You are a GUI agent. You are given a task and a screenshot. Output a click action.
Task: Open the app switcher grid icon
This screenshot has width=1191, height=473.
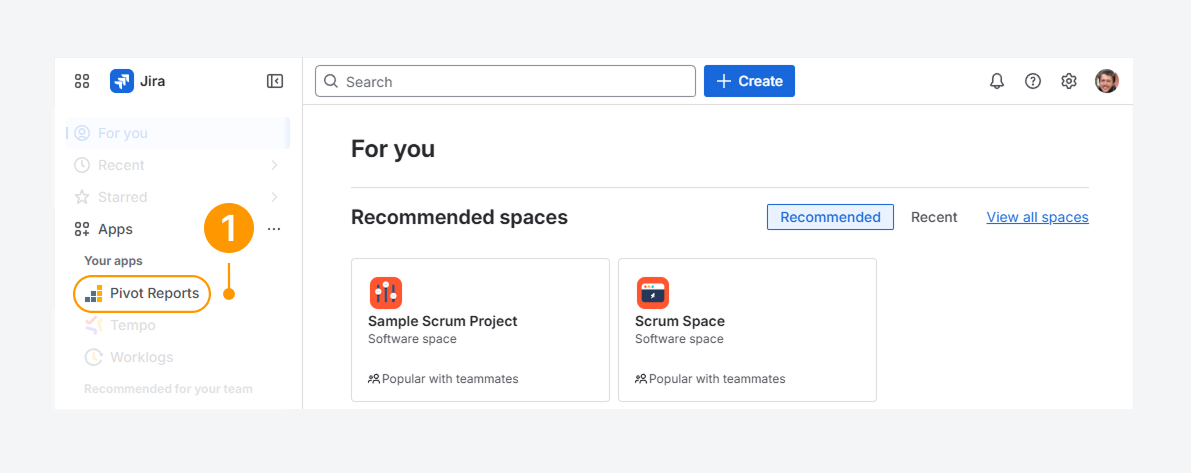82,81
